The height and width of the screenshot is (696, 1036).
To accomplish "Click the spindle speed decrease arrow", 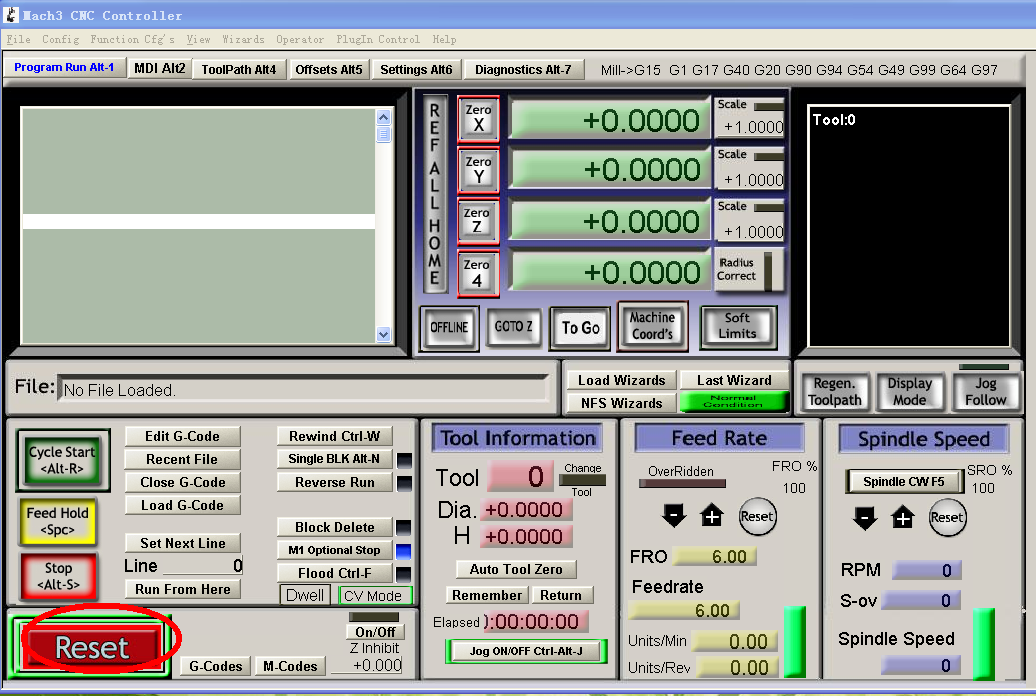I will tap(864, 518).
